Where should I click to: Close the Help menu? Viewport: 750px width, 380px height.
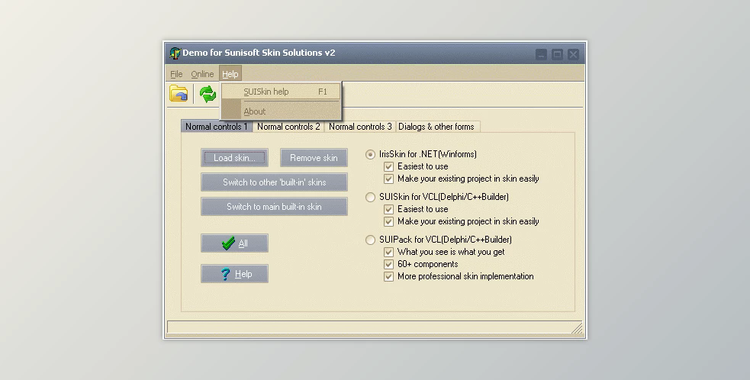click(x=230, y=74)
